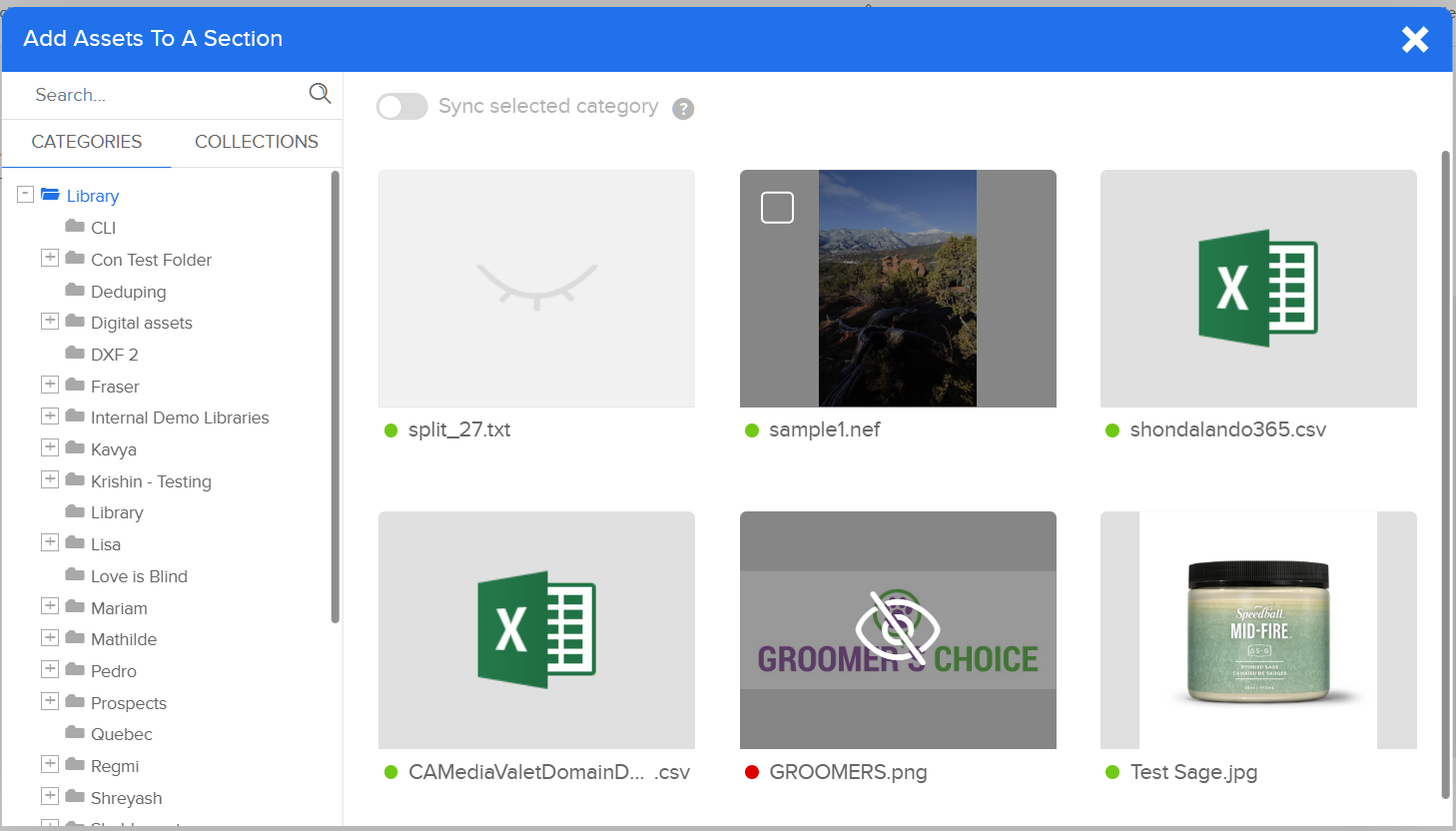Click the CLI folder icon
1456x831 pixels.
click(75, 227)
